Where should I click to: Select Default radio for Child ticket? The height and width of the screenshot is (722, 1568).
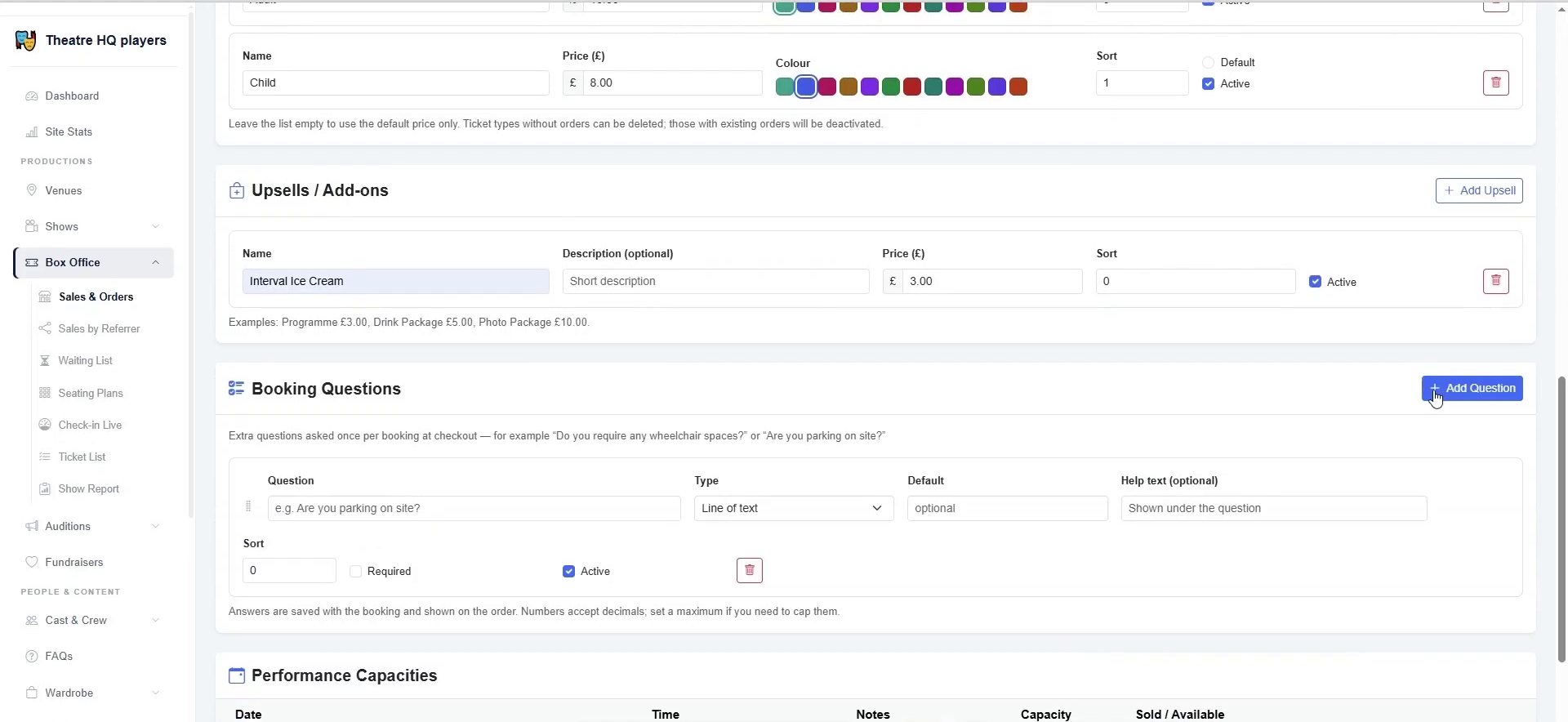click(1208, 62)
